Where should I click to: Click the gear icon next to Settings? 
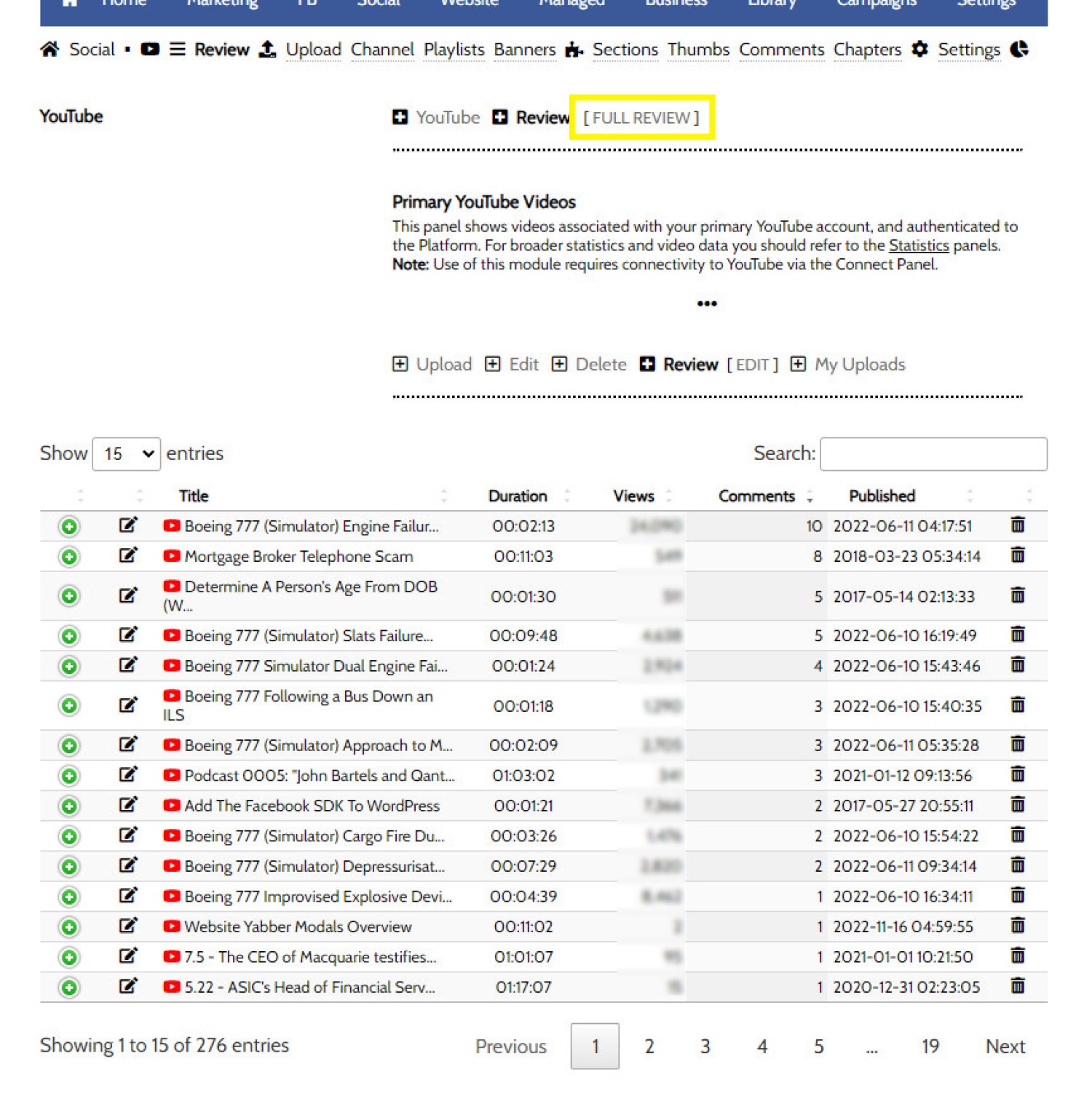tap(920, 49)
